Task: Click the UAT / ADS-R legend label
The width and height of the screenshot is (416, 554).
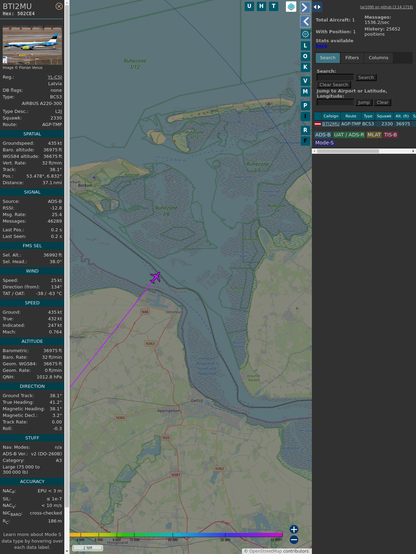Action: click(349, 135)
